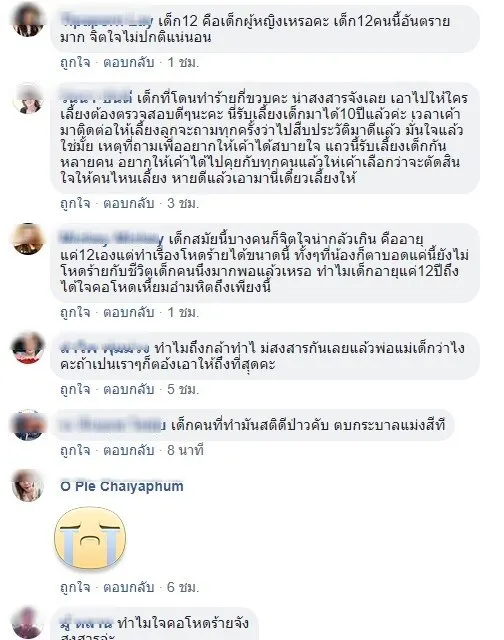Open the last commenter's avatar
This screenshot has width=504, height=640.
(28, 623)
